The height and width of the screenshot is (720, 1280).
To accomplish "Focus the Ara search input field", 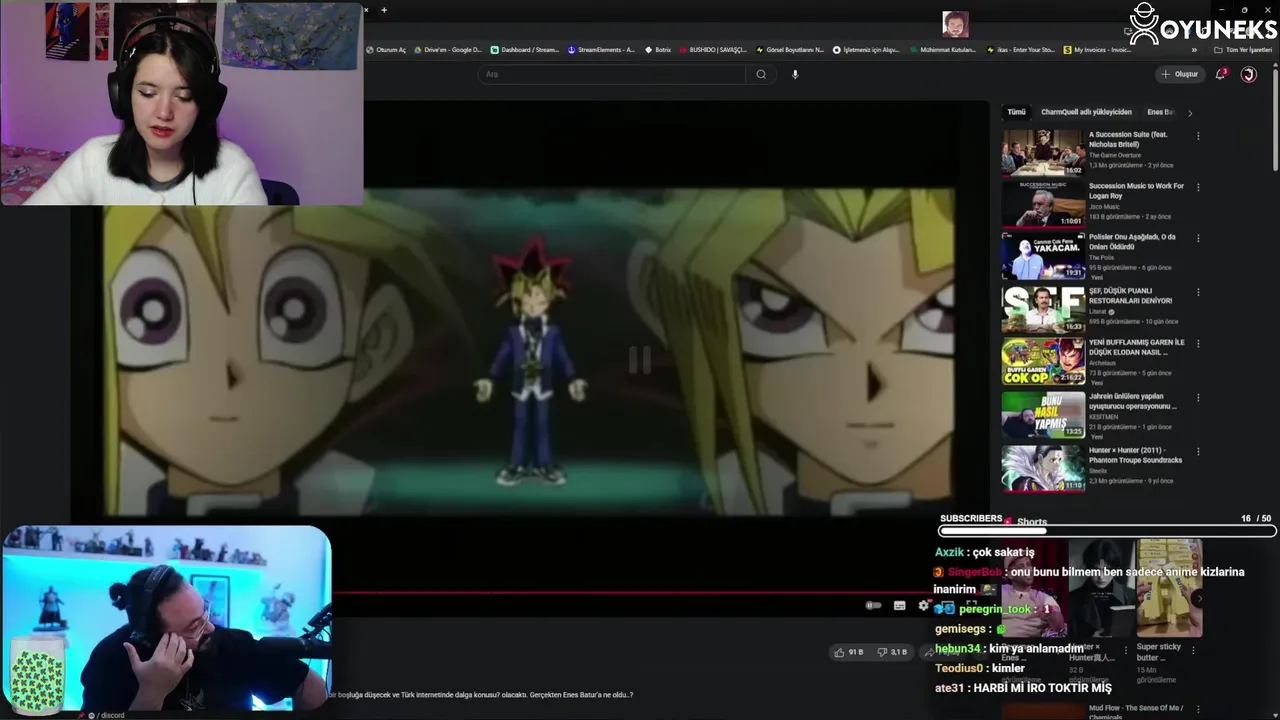I will click(x=612, y=74).
